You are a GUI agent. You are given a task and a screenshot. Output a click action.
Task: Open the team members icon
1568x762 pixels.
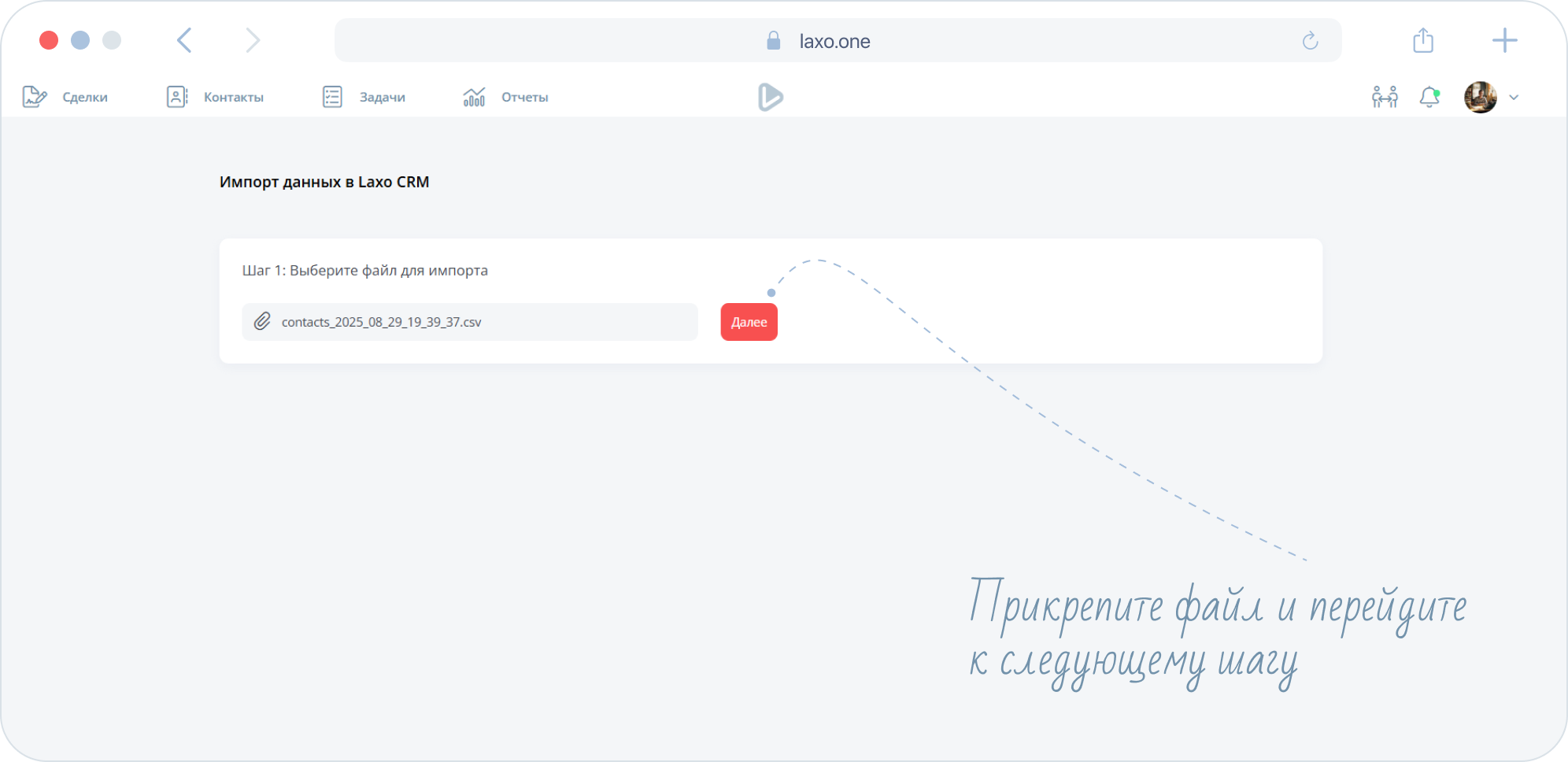[1385, 97]
